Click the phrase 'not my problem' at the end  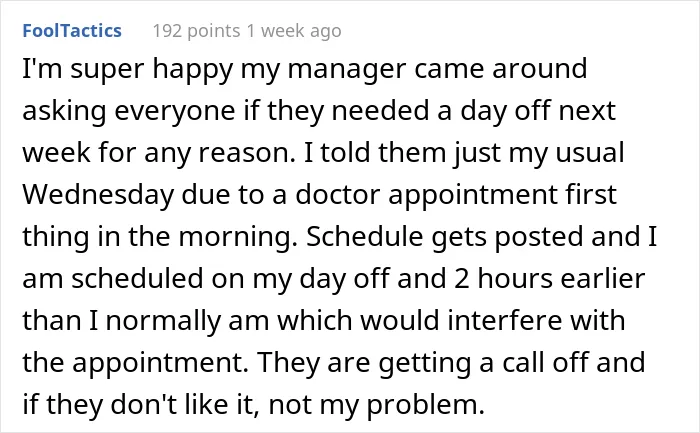tap(374, 405)
